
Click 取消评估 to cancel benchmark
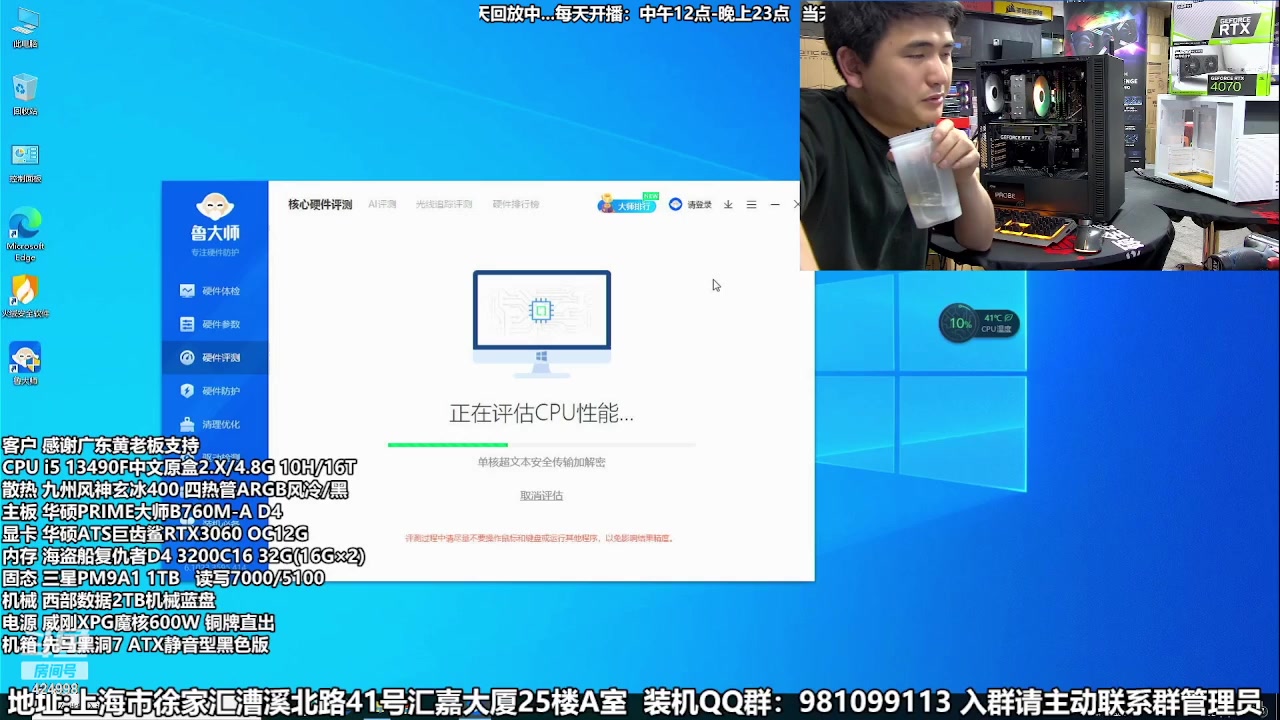point(541,496)
